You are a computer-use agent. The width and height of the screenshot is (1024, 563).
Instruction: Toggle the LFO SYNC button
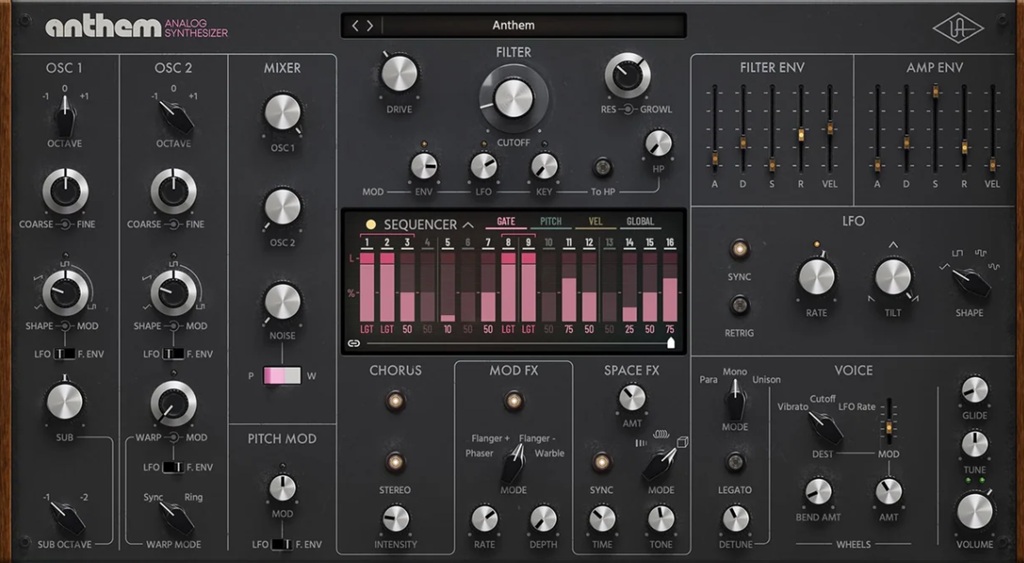pyautogui.click(x=739, y=249)
